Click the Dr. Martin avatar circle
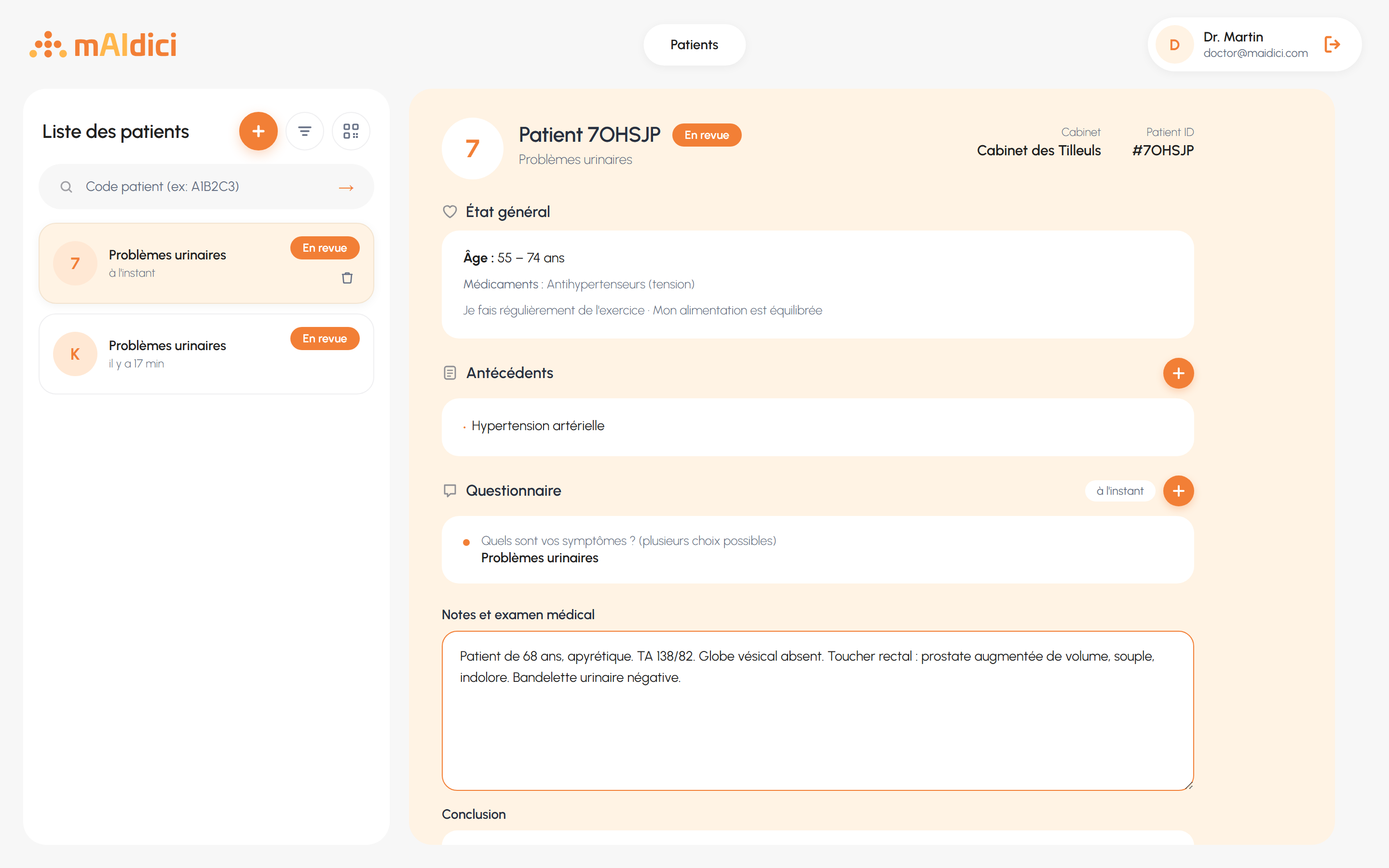Viewport: 1389px width, 868px height. coord(1174,44)
